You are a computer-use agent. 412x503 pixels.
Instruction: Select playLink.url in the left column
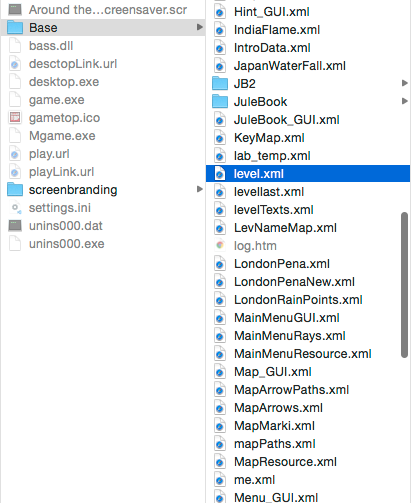point(61,172)
